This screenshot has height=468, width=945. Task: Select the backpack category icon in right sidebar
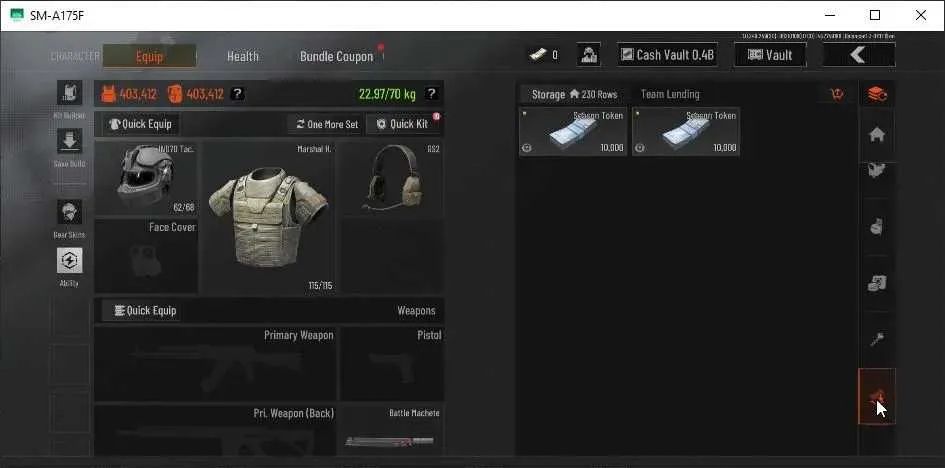pyautogui.click(x=877, y=227)
